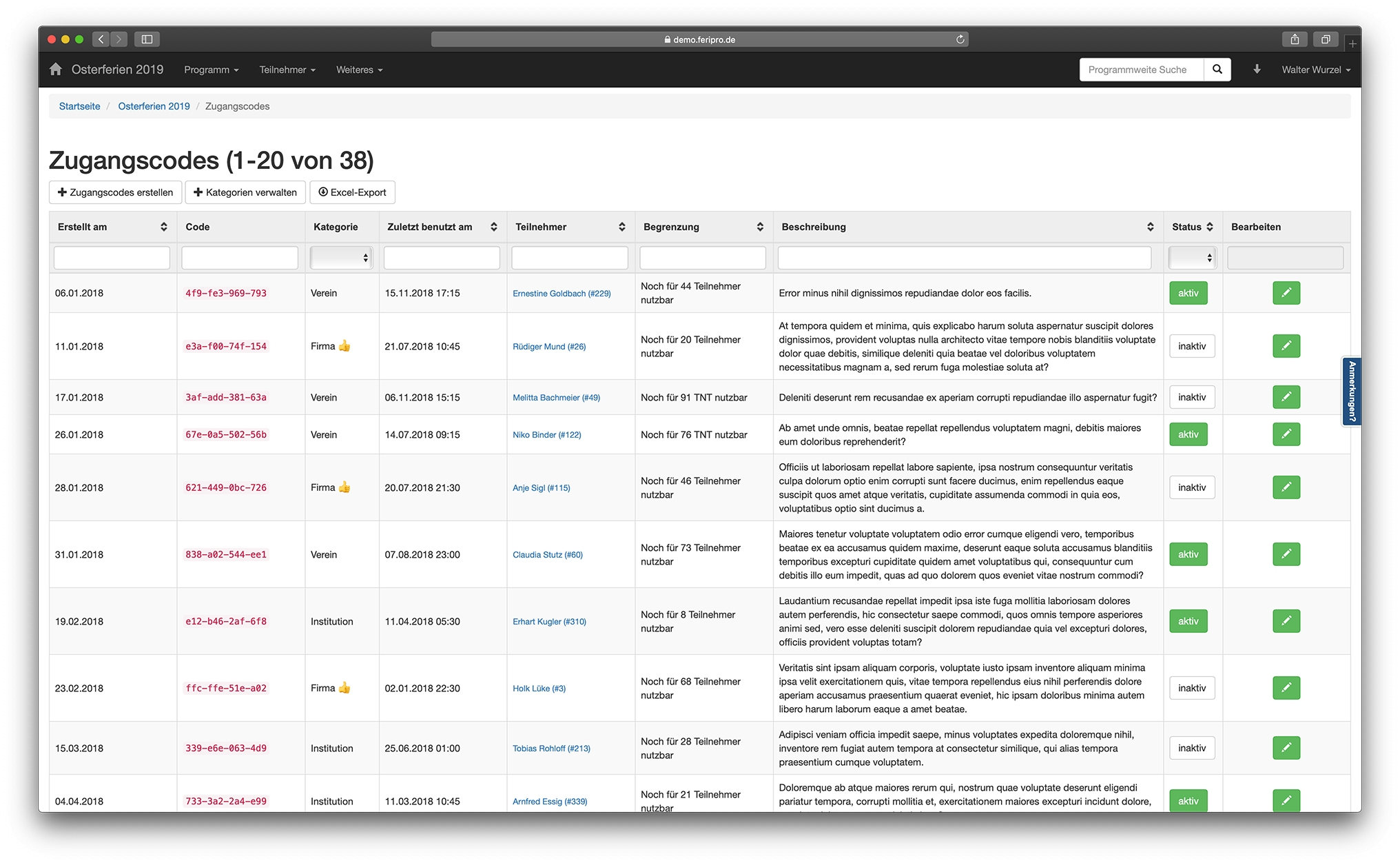Reload page with browser refresh icon
1400x863 pixels.
[960, 39]
